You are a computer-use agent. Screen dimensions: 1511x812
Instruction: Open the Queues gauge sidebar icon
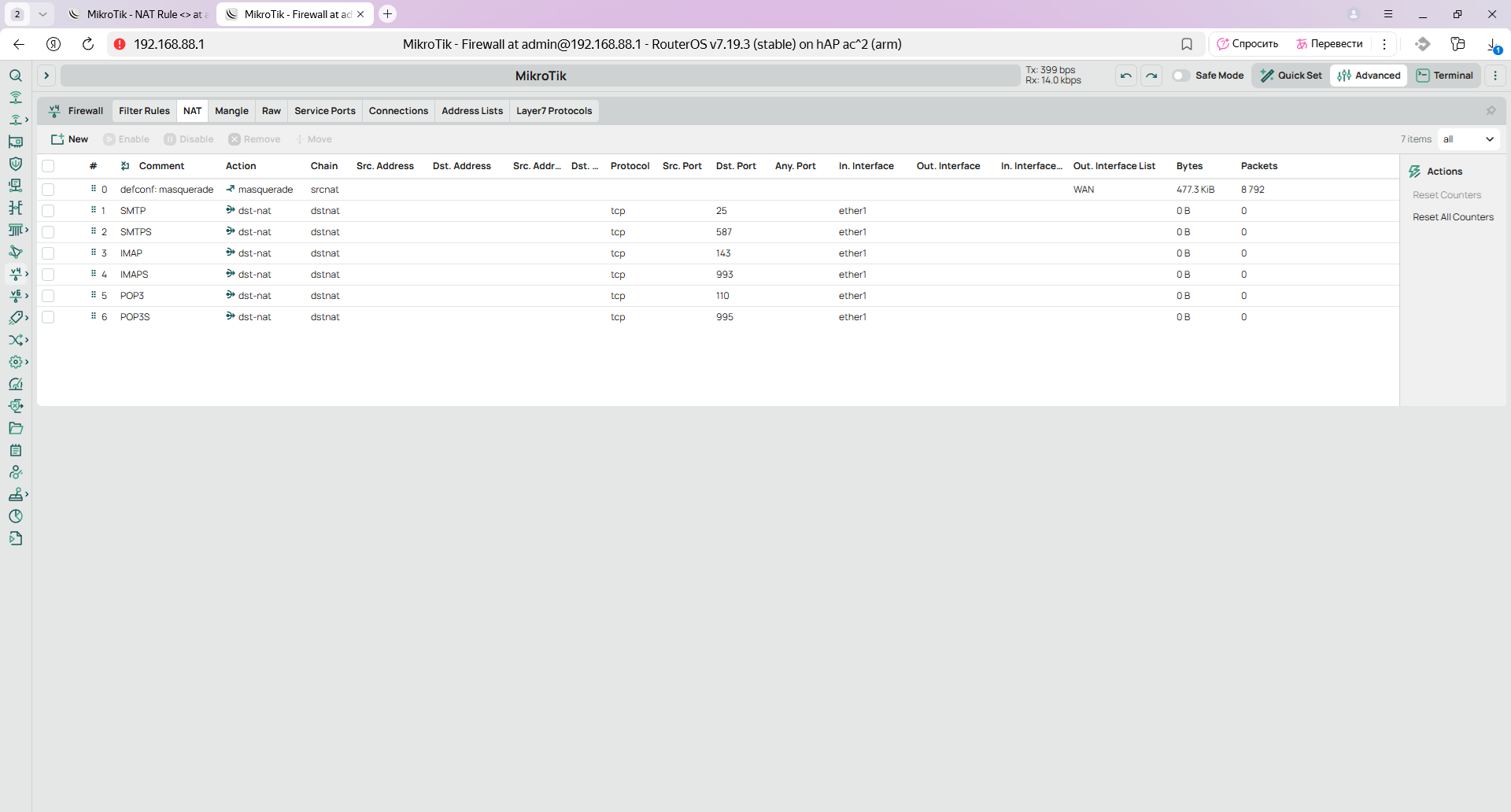tap(15, 384)
